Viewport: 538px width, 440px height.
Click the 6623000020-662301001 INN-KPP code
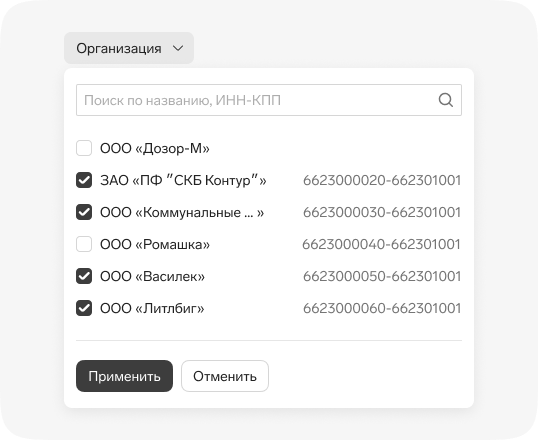click(382, 181)
